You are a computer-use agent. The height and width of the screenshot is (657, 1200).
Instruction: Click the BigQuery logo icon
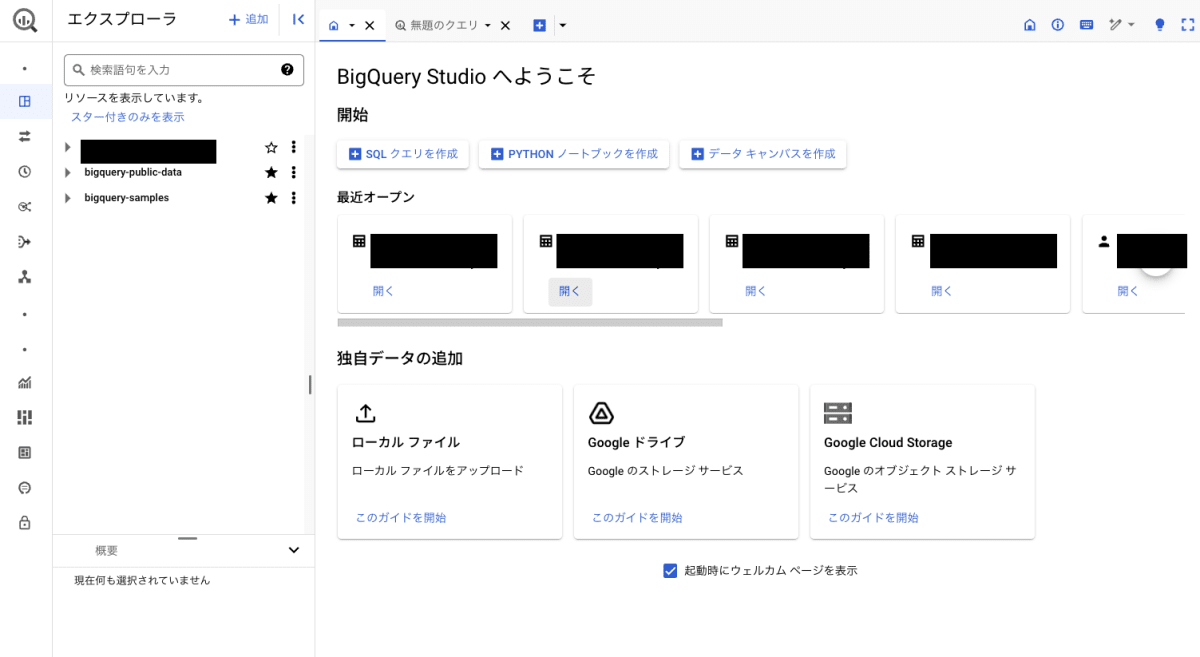click(25, 20)
